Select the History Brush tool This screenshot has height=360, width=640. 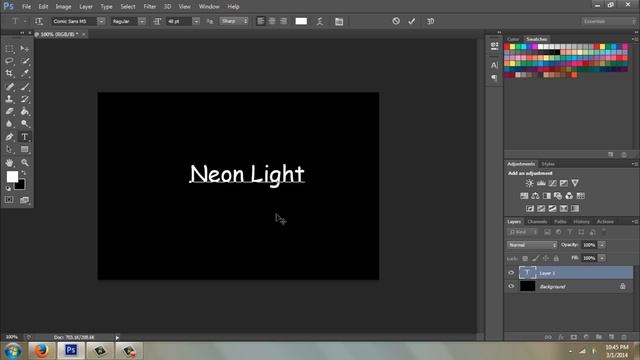click(x=24, y=99)
